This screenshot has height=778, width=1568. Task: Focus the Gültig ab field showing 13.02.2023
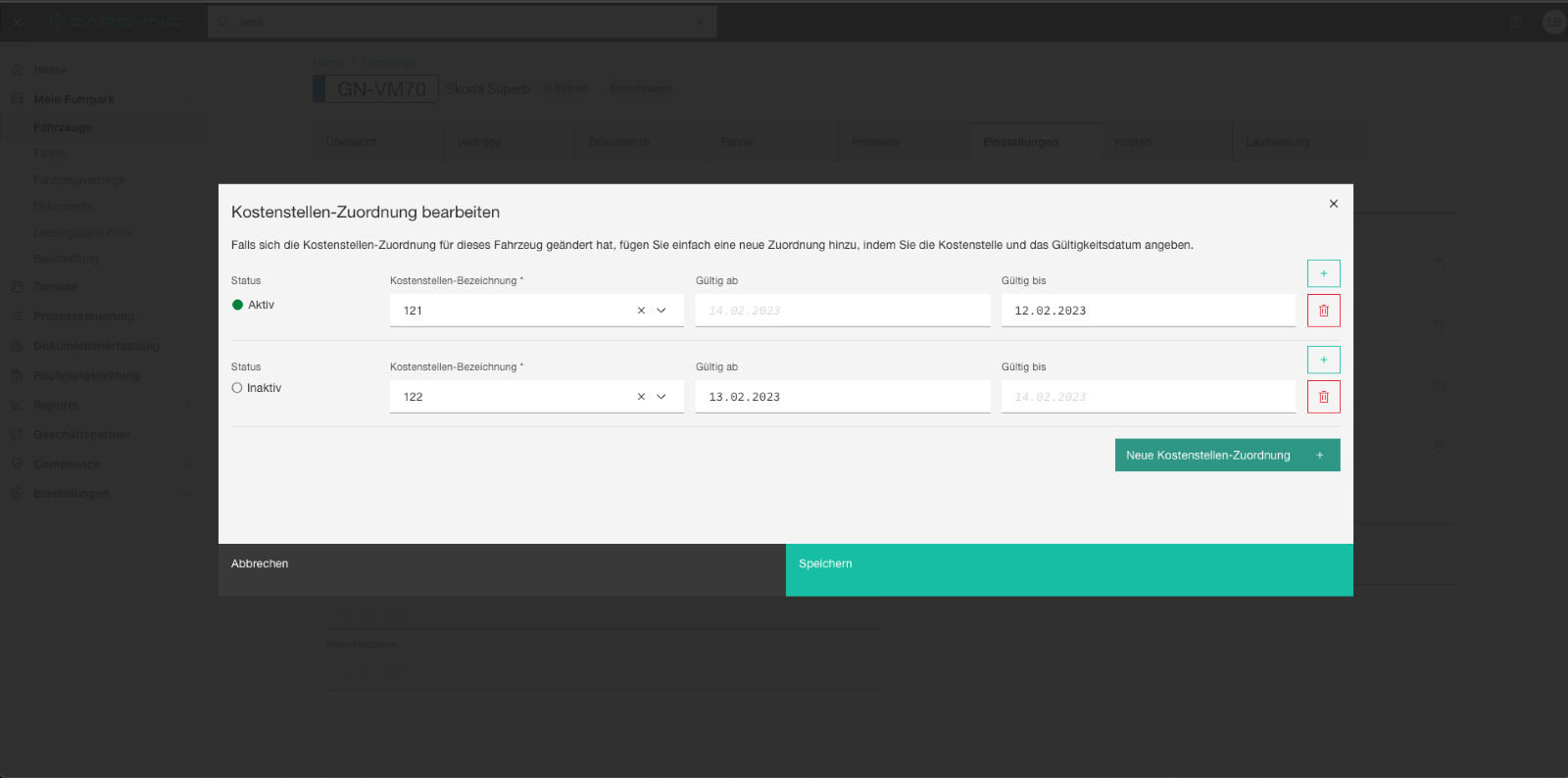[x=843, y=397]
